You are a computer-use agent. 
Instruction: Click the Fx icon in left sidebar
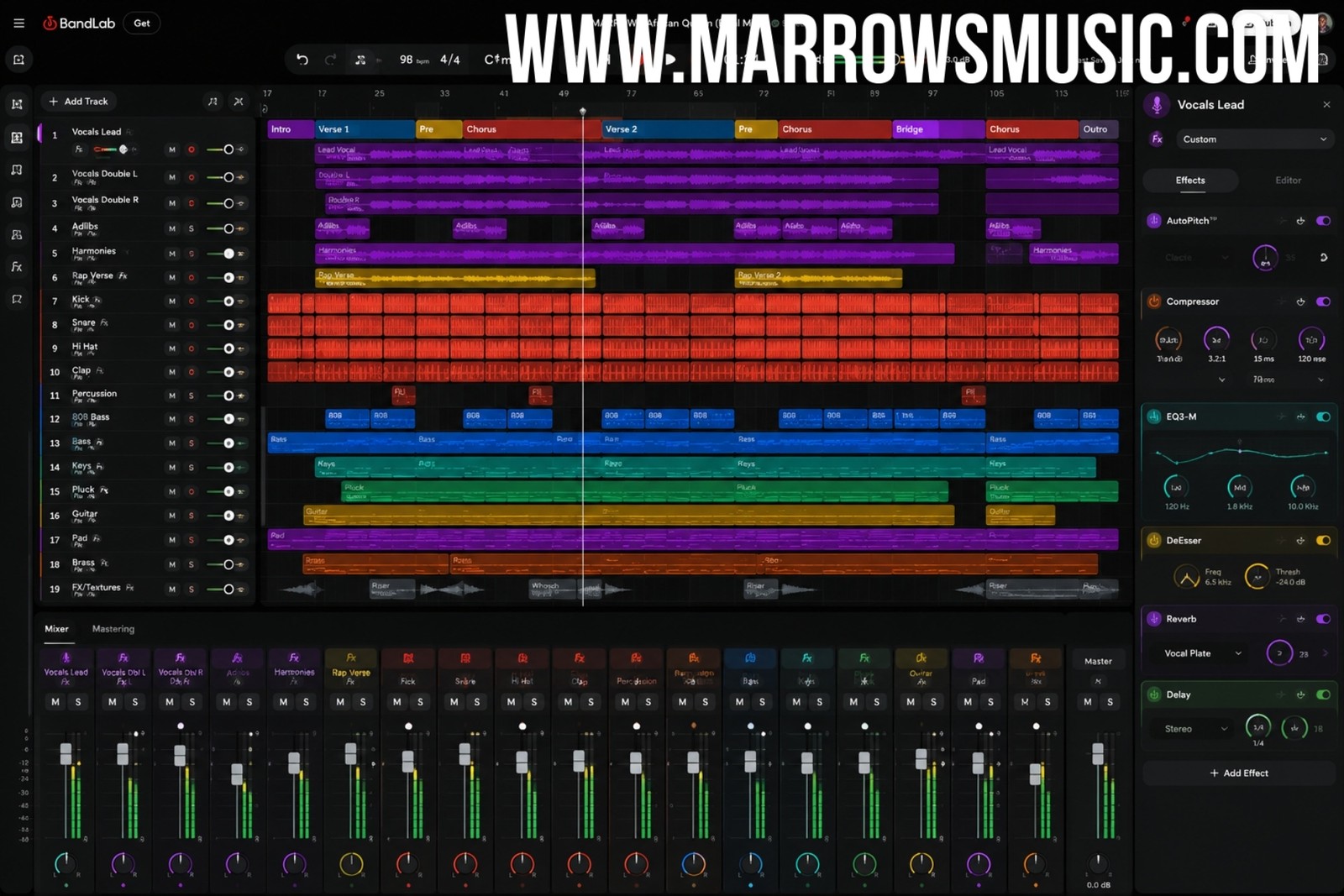pos(17,267)
